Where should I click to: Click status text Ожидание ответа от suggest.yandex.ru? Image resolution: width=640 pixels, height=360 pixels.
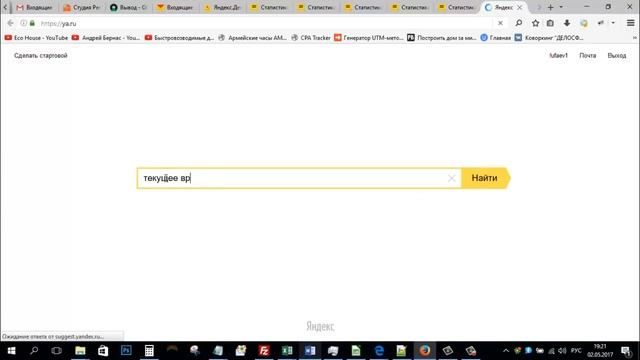(53, 336)
